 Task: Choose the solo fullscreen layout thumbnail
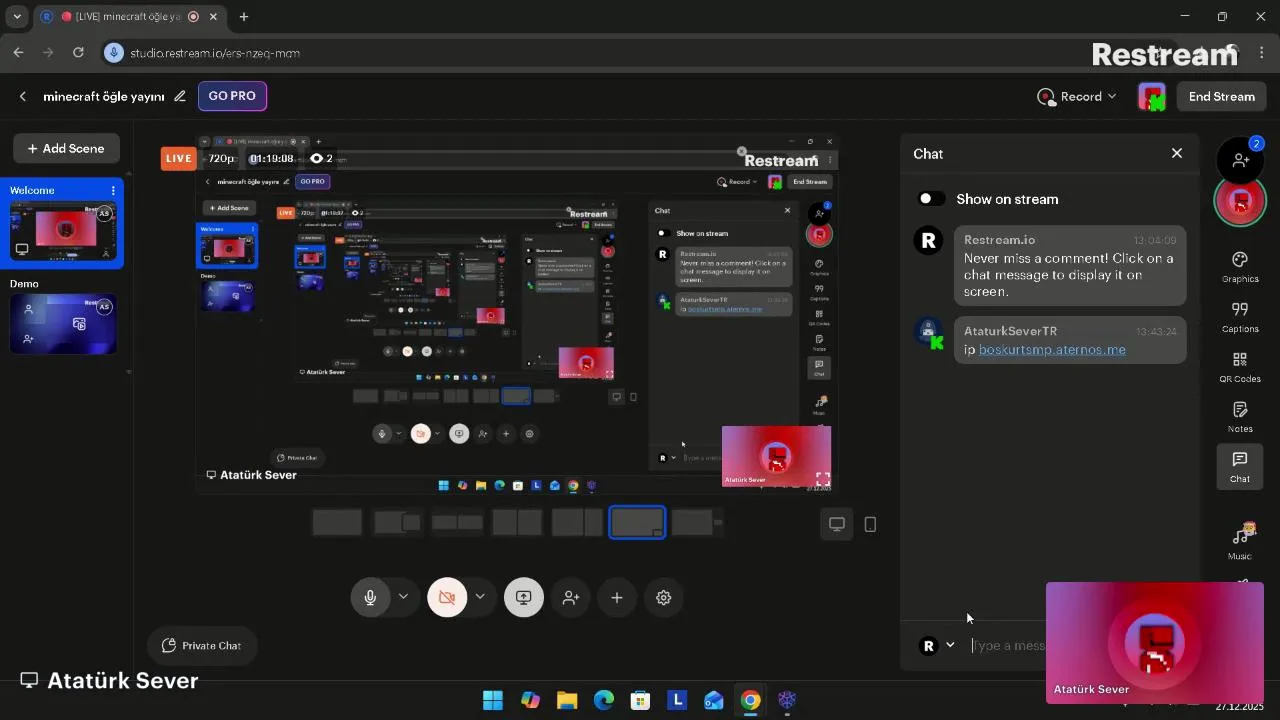pos(337,523)
